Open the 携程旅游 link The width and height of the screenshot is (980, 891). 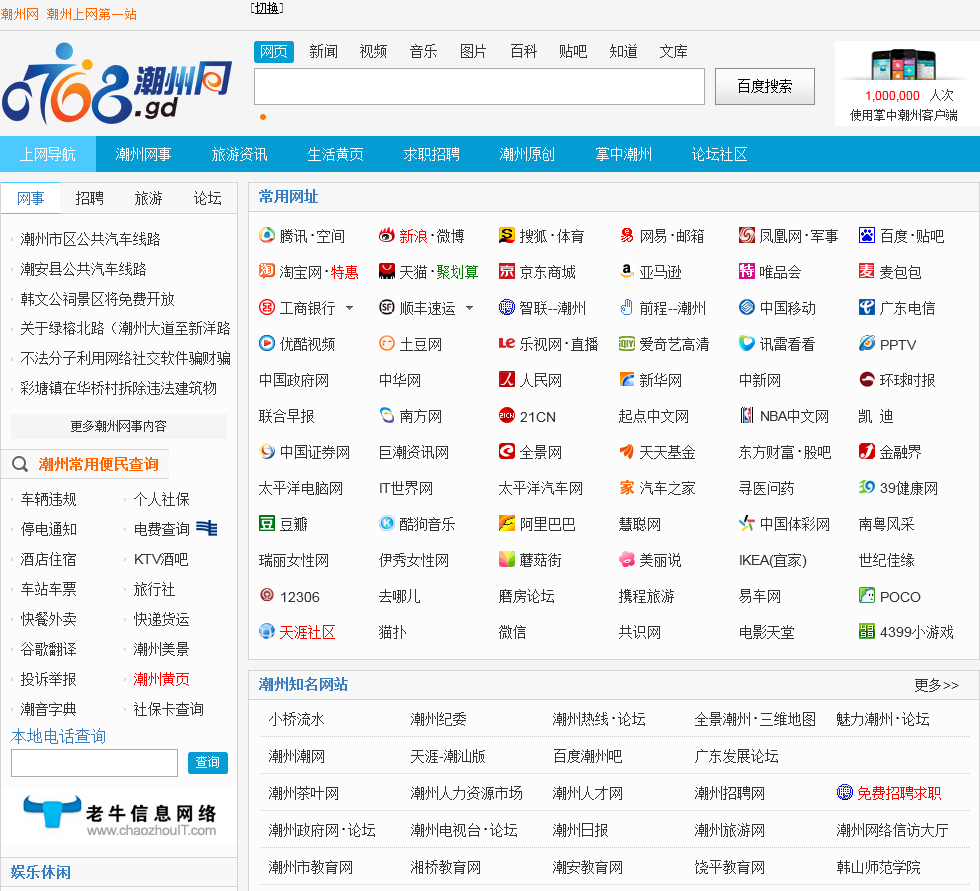[646, 596]
